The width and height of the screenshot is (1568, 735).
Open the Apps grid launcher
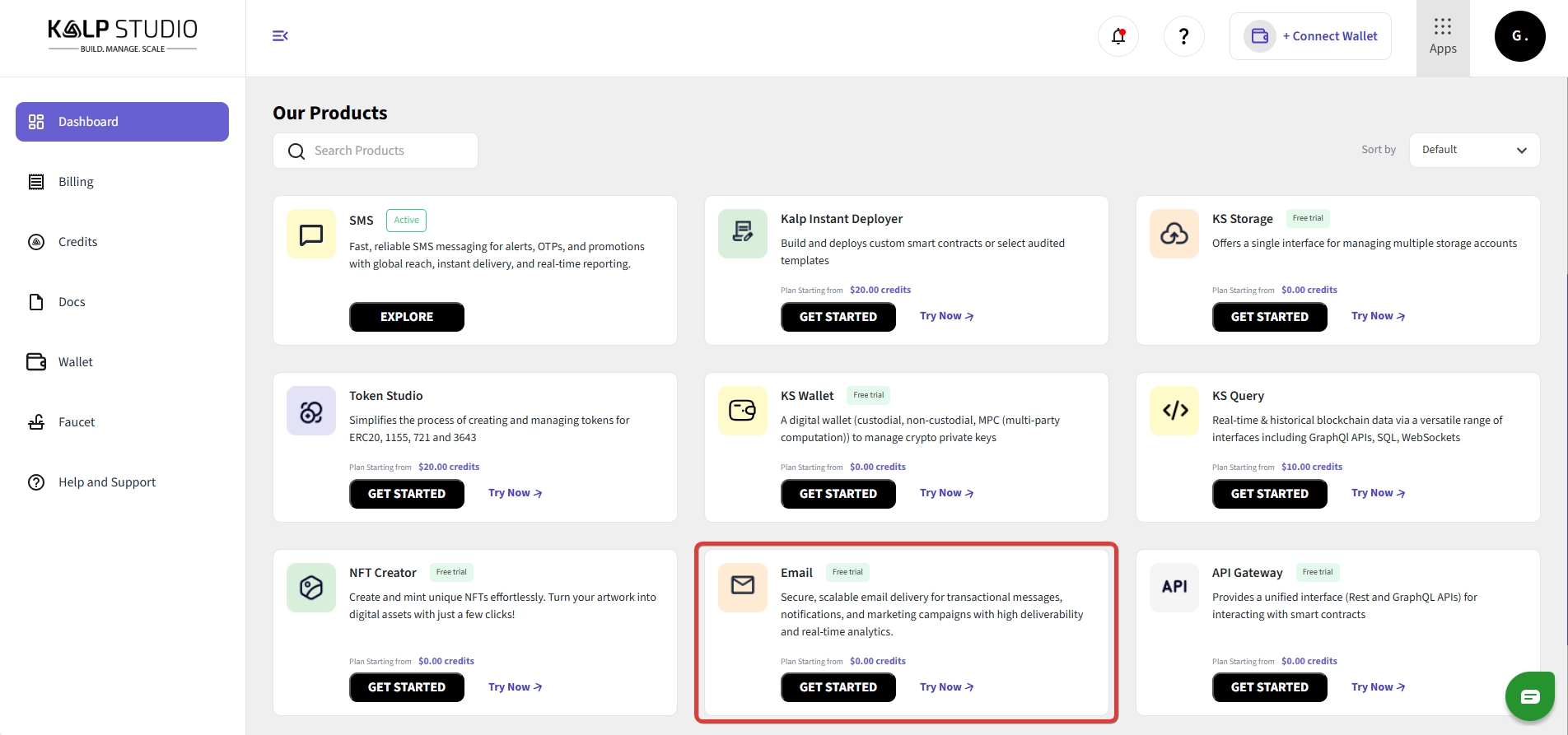click(x=1442, y=37)
